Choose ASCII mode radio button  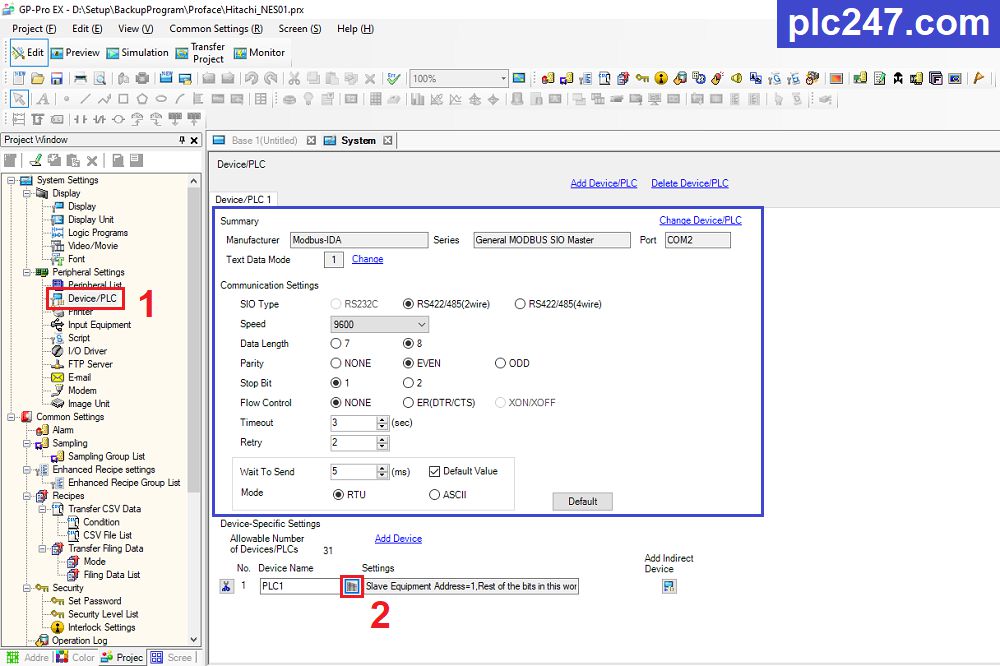(434, 494)
